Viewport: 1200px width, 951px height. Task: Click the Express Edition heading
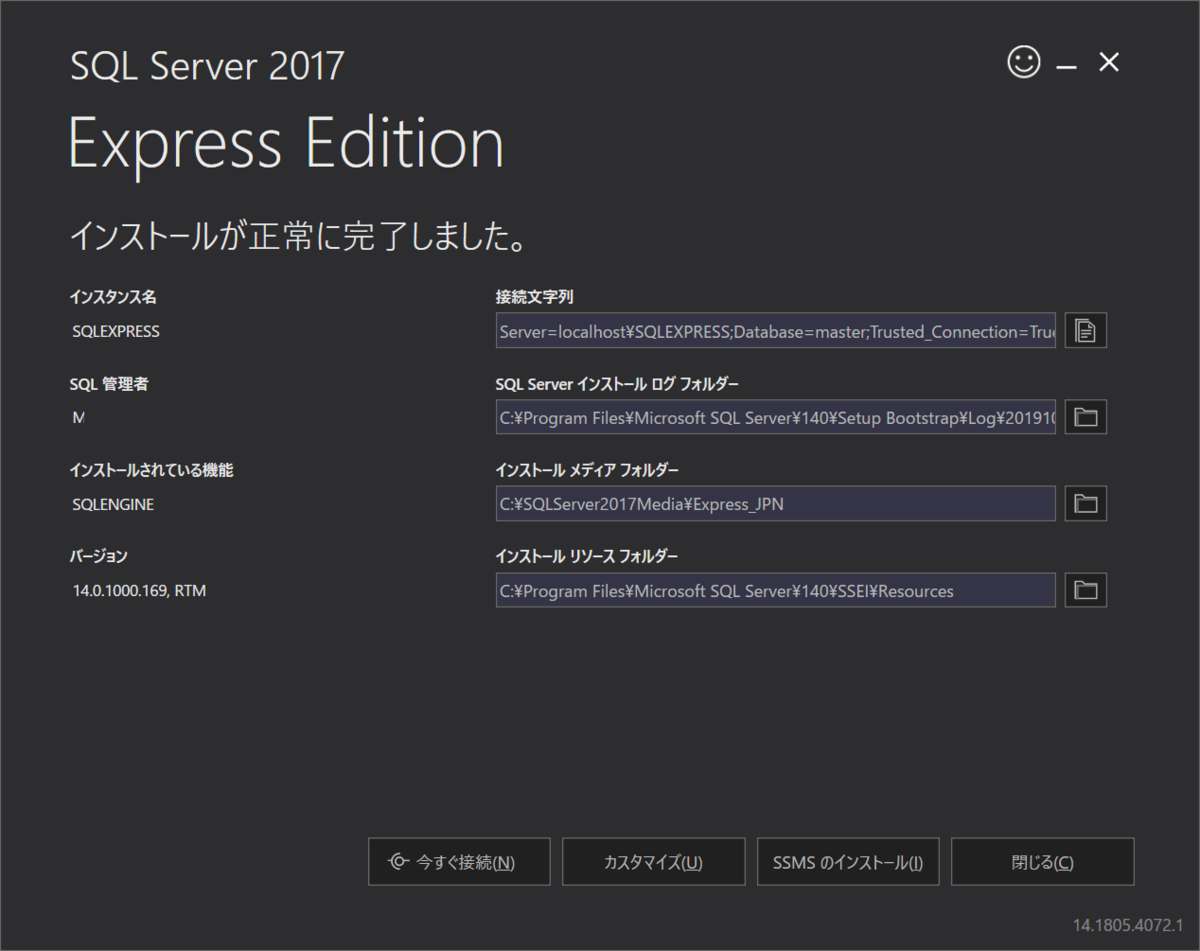286,144
